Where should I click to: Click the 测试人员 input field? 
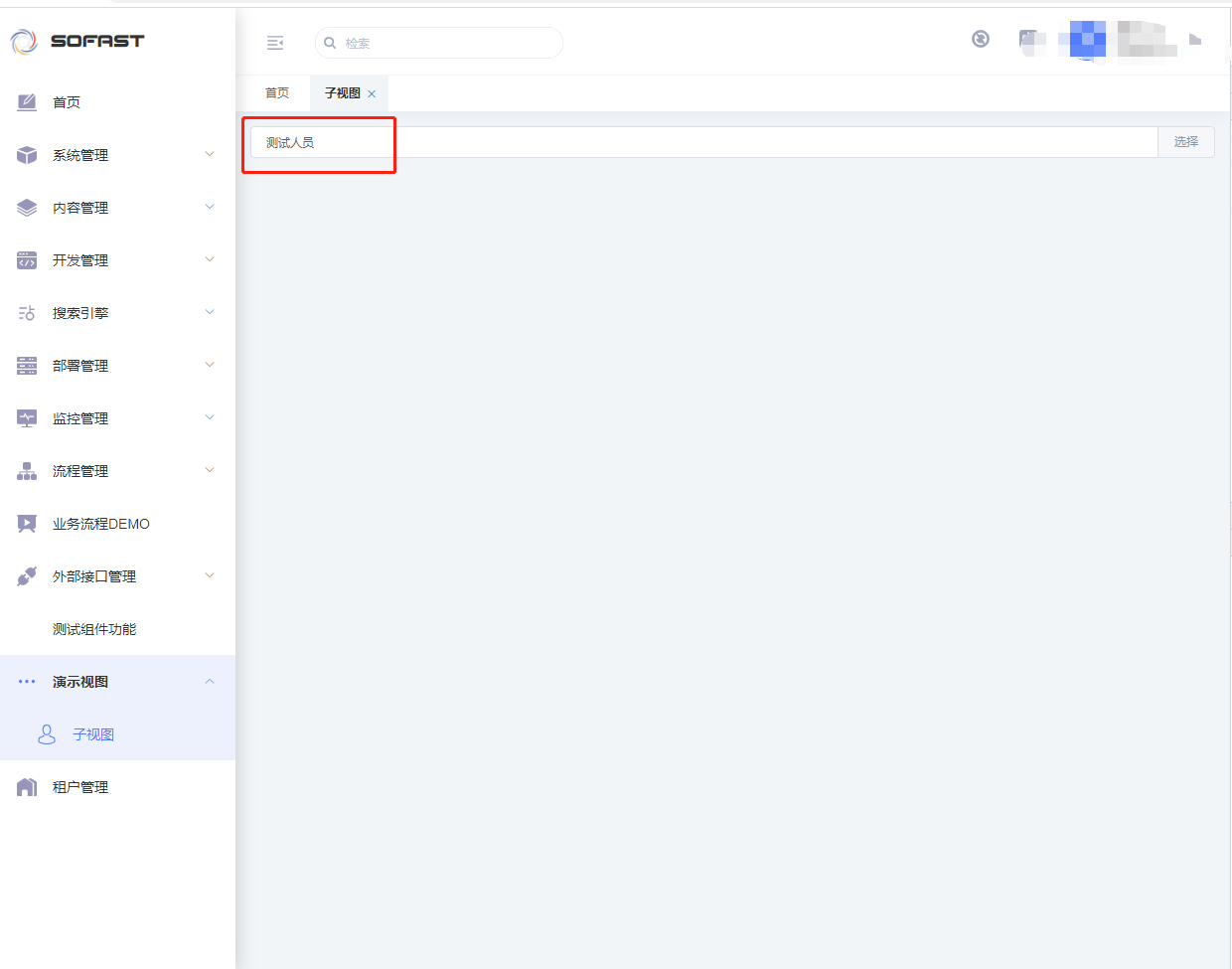coord(695,142)
